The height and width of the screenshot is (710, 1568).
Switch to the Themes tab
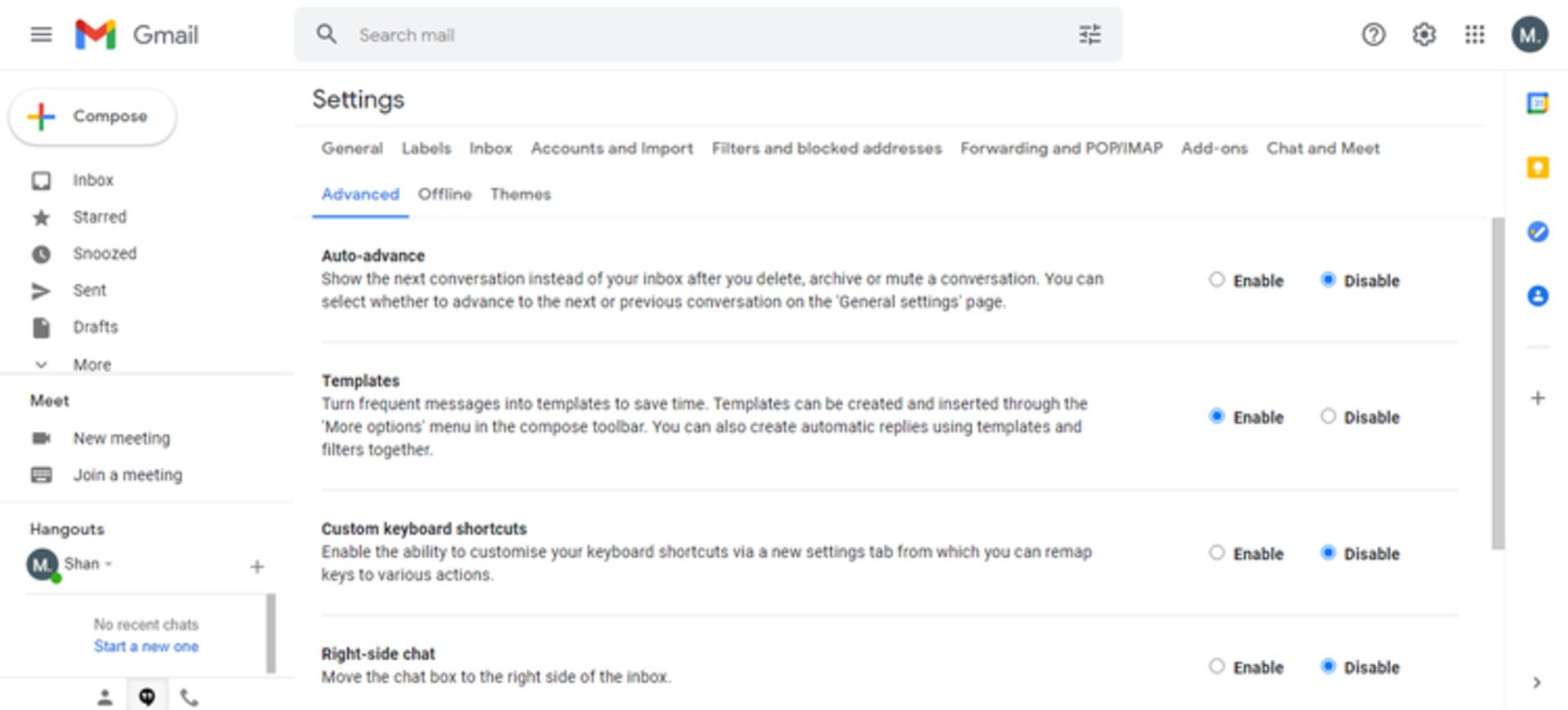pos(520,194)
